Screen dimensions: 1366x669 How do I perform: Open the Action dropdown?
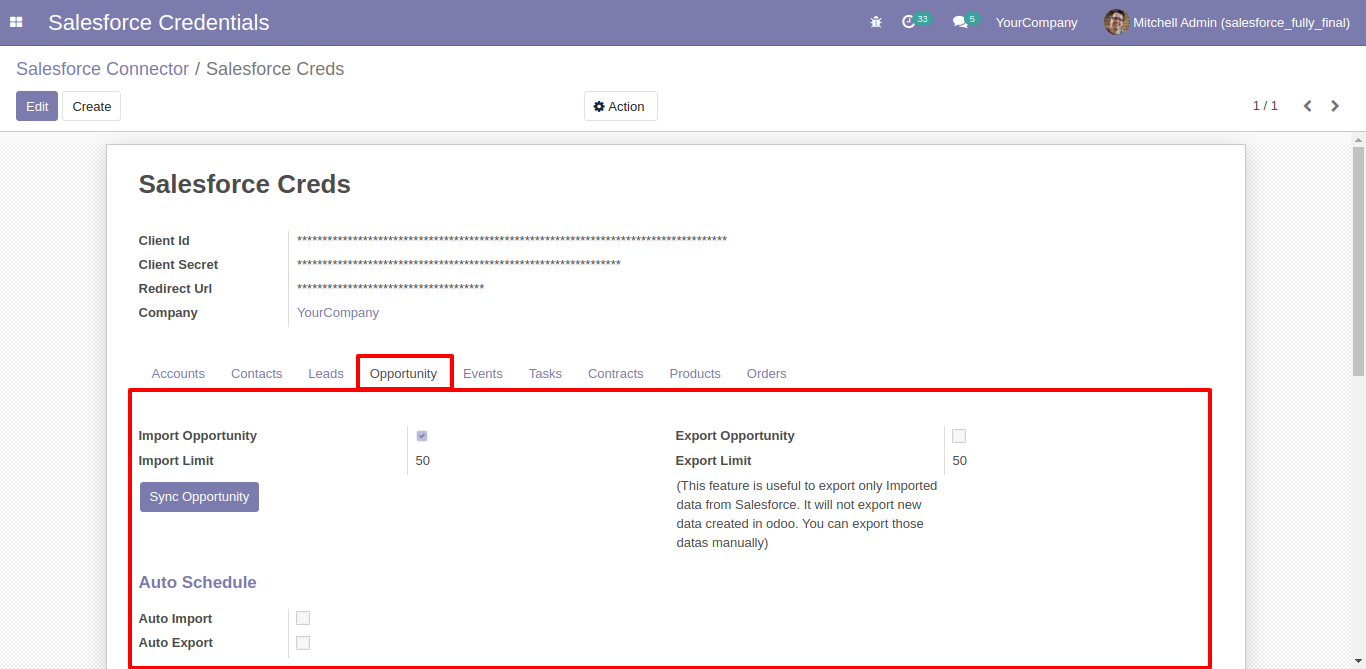pos(620,106)
